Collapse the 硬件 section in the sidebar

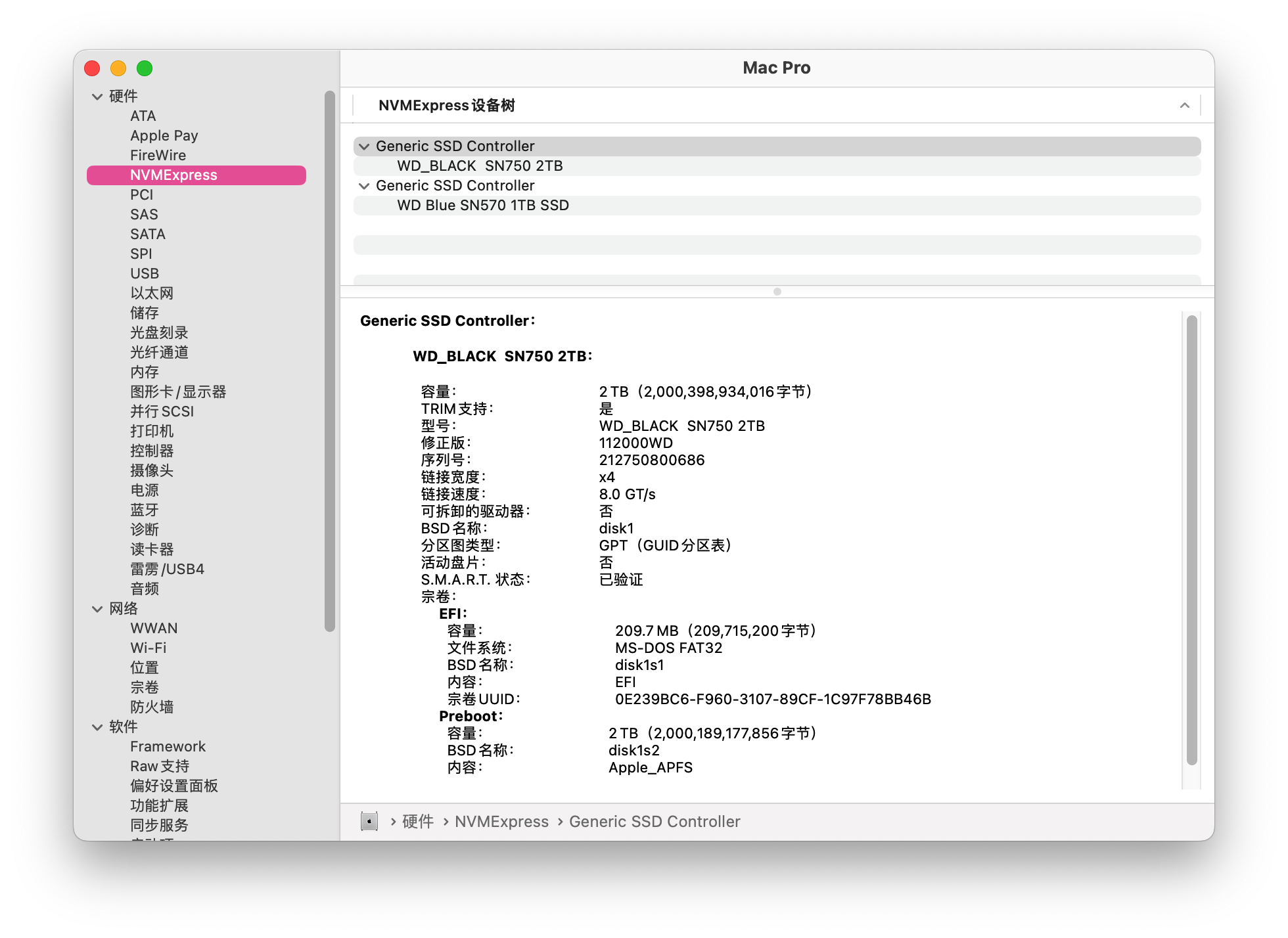(97, 97)
